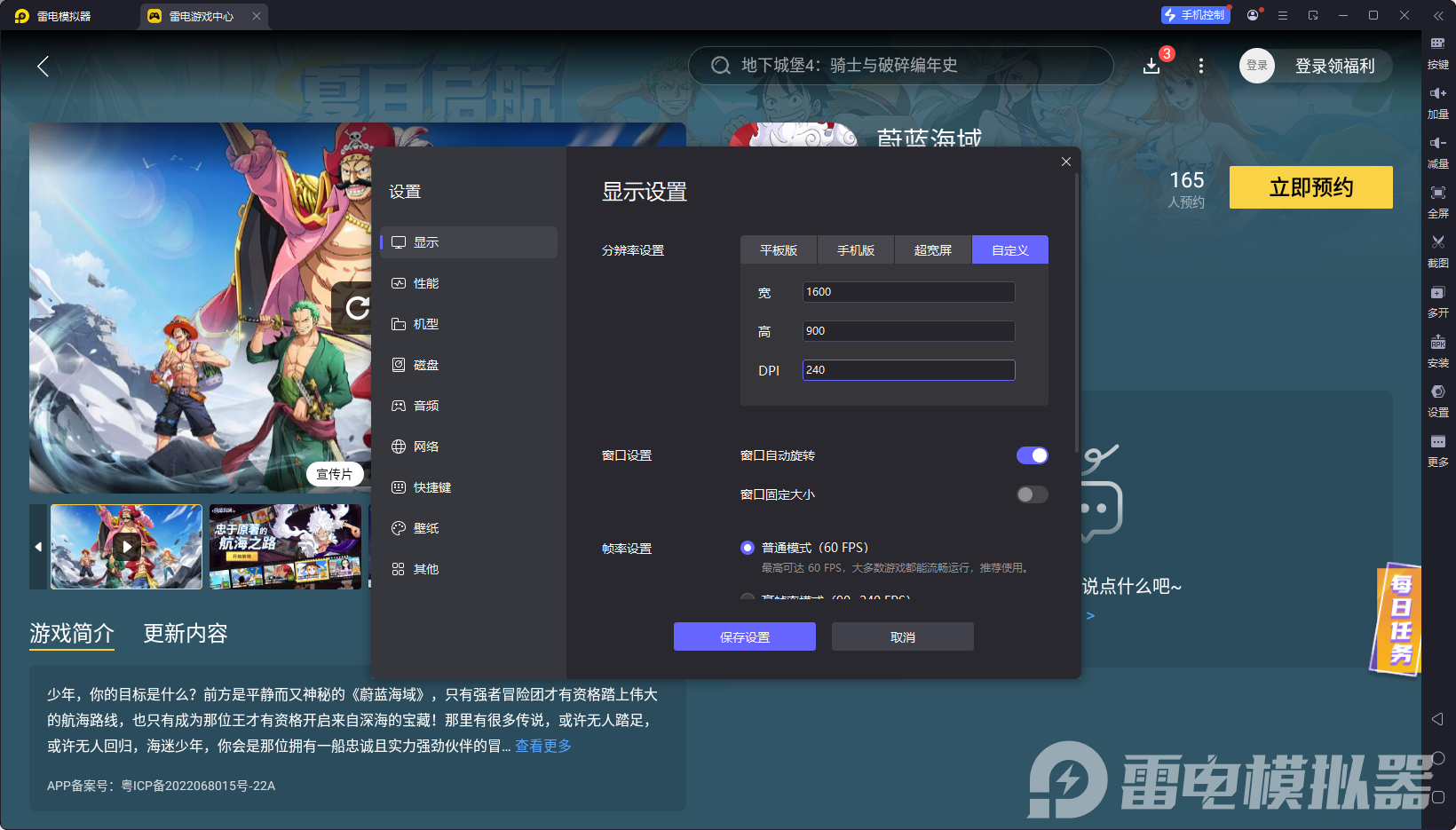The image size is (1456, 830).
Task: Open the title bar hamburger menu
Action: 1283,15
